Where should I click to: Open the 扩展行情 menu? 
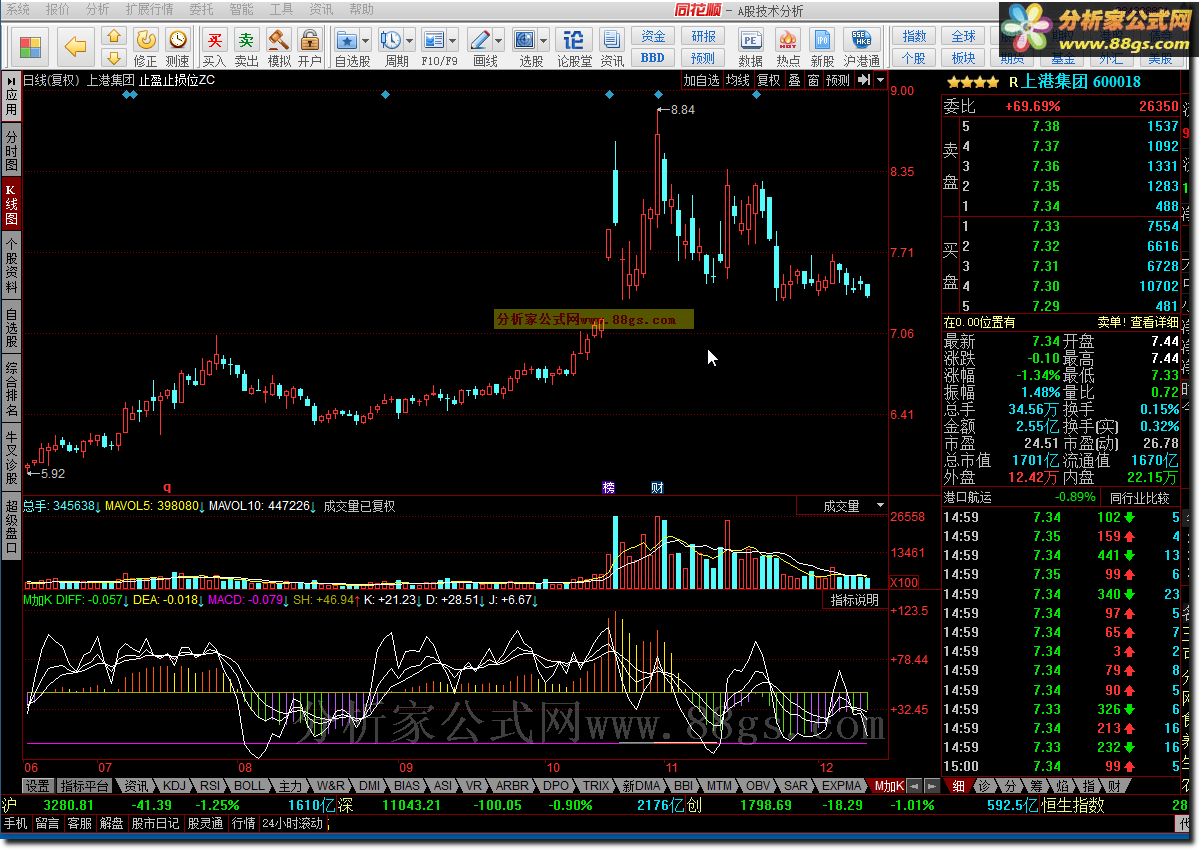[149, 9]
